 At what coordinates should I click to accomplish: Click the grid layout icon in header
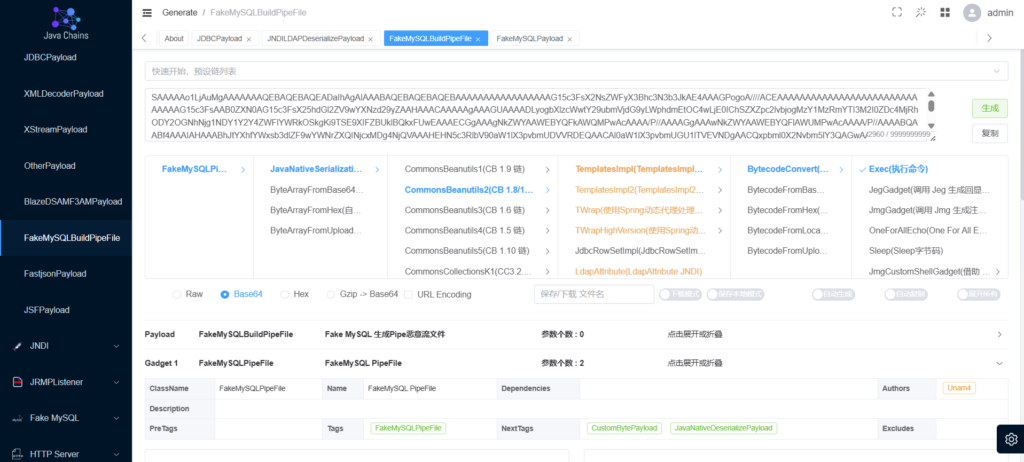945,12
